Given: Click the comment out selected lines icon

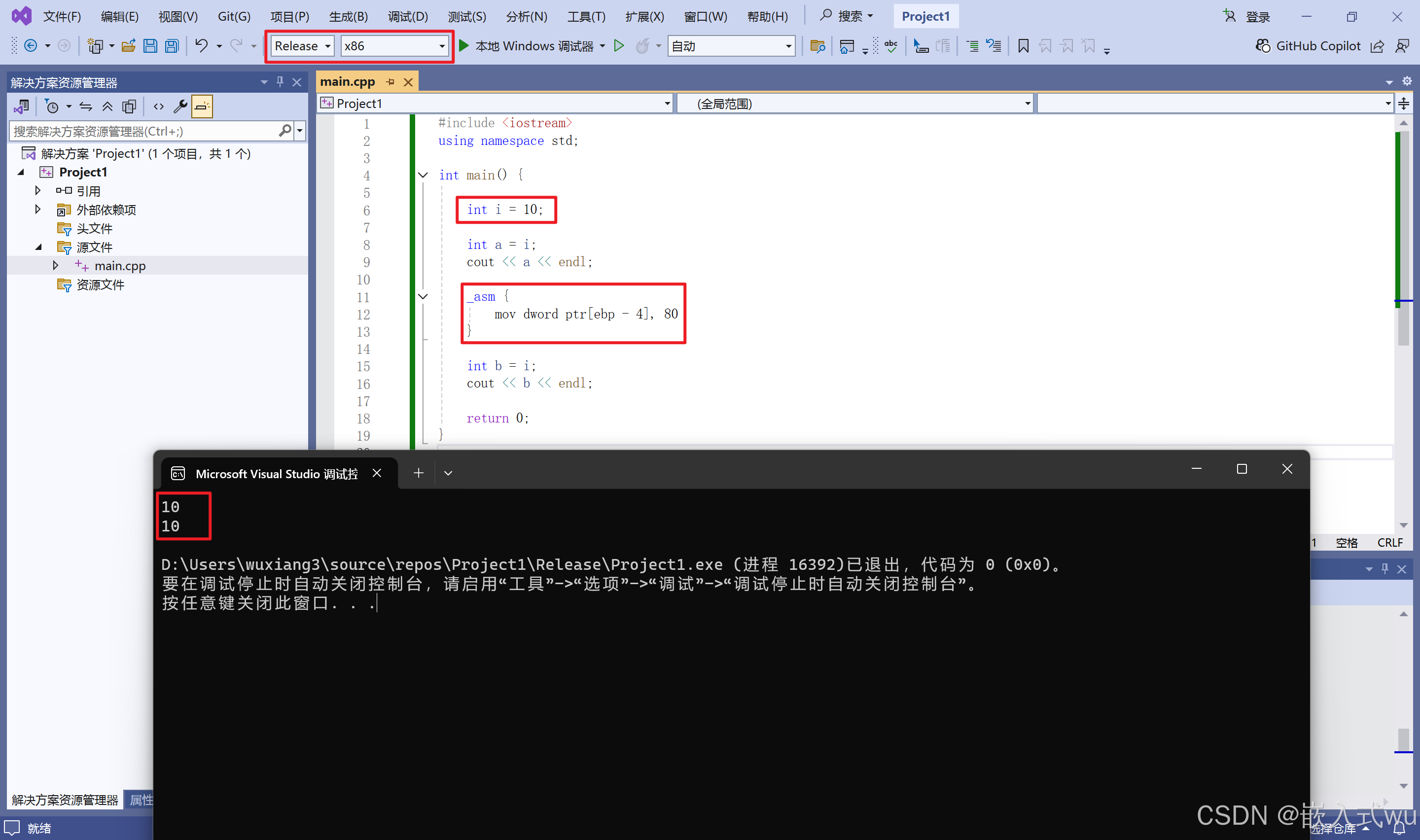Looking at the screenshot, I should (972, 46).
